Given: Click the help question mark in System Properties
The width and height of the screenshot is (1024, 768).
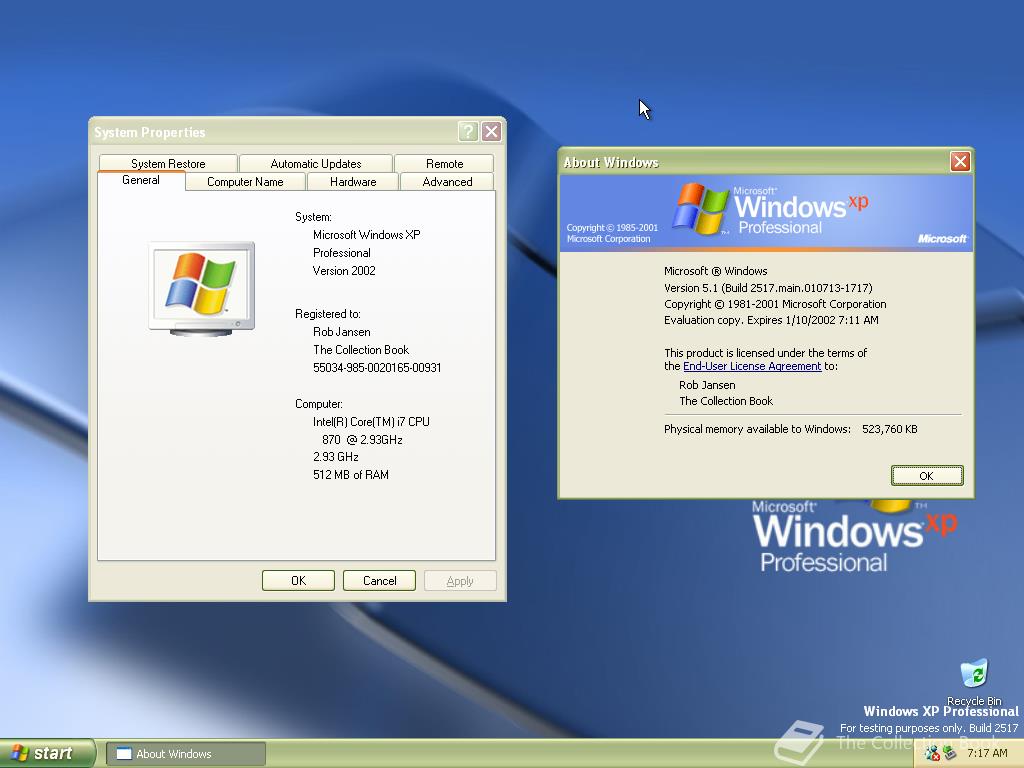Looking at the screenshot, I should (x=468, y=132).
